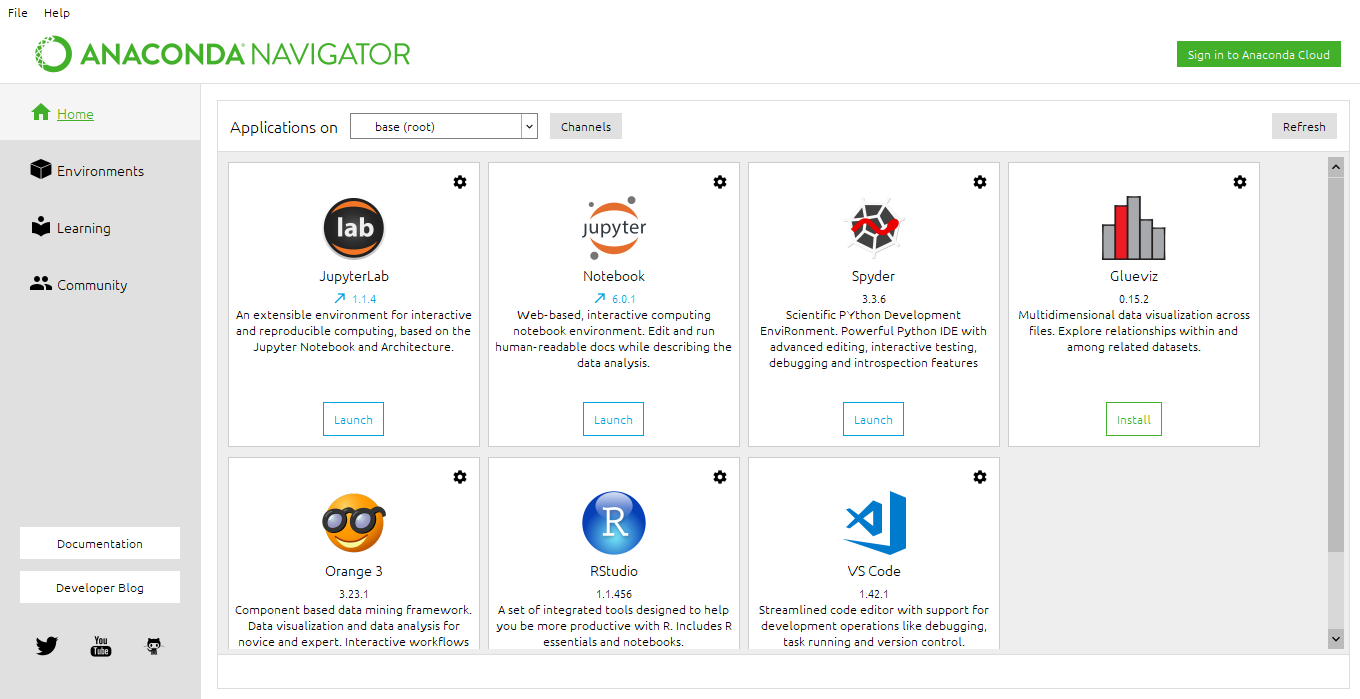Click the Community people icon

(41, 283)
